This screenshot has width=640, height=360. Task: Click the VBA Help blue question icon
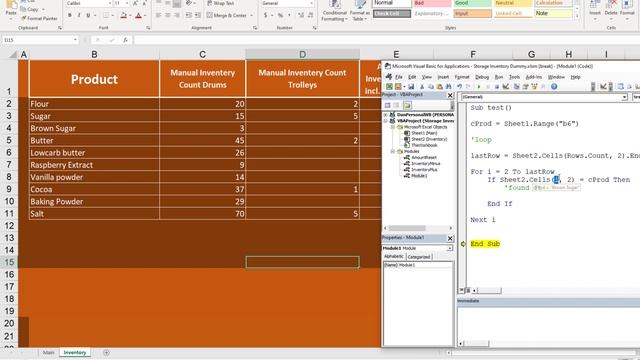pos(554,87)
